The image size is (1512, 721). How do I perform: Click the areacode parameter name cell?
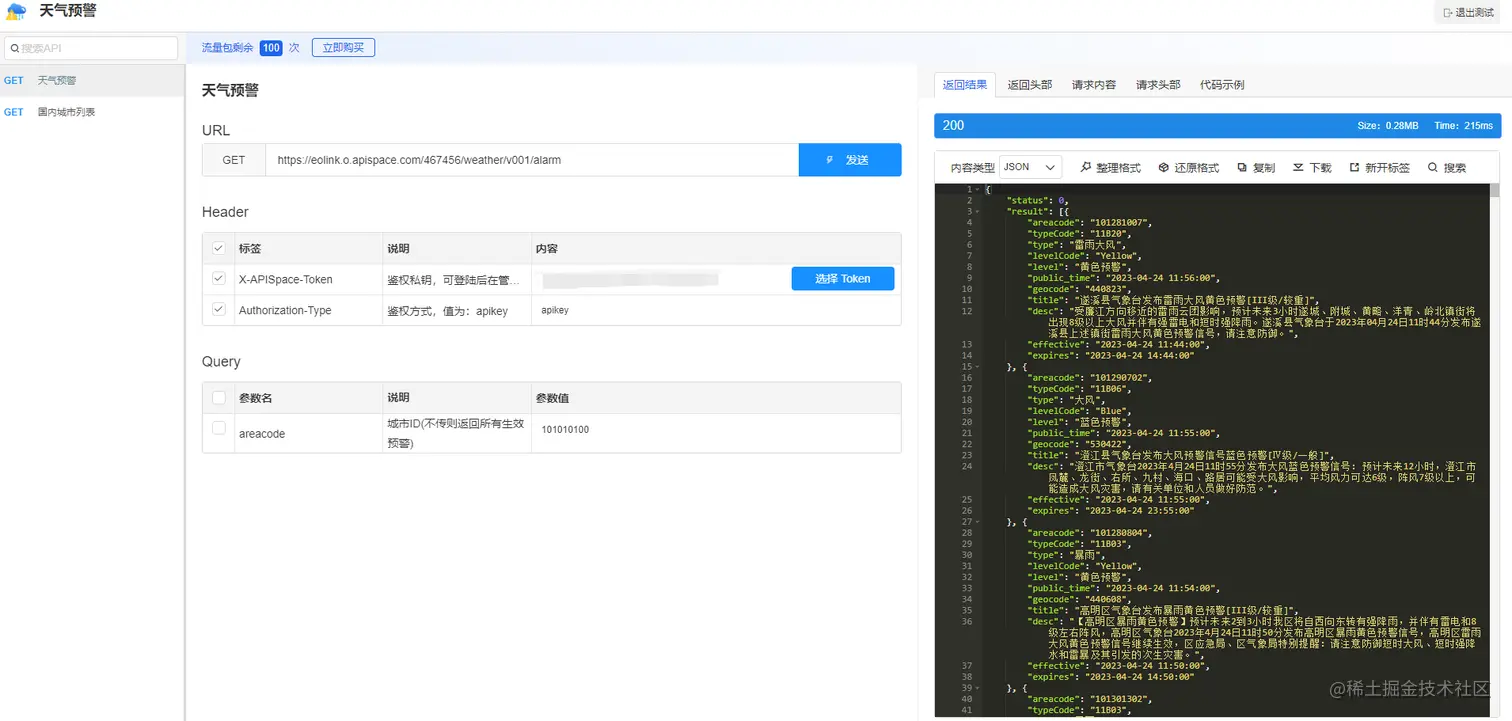(262, 434)
